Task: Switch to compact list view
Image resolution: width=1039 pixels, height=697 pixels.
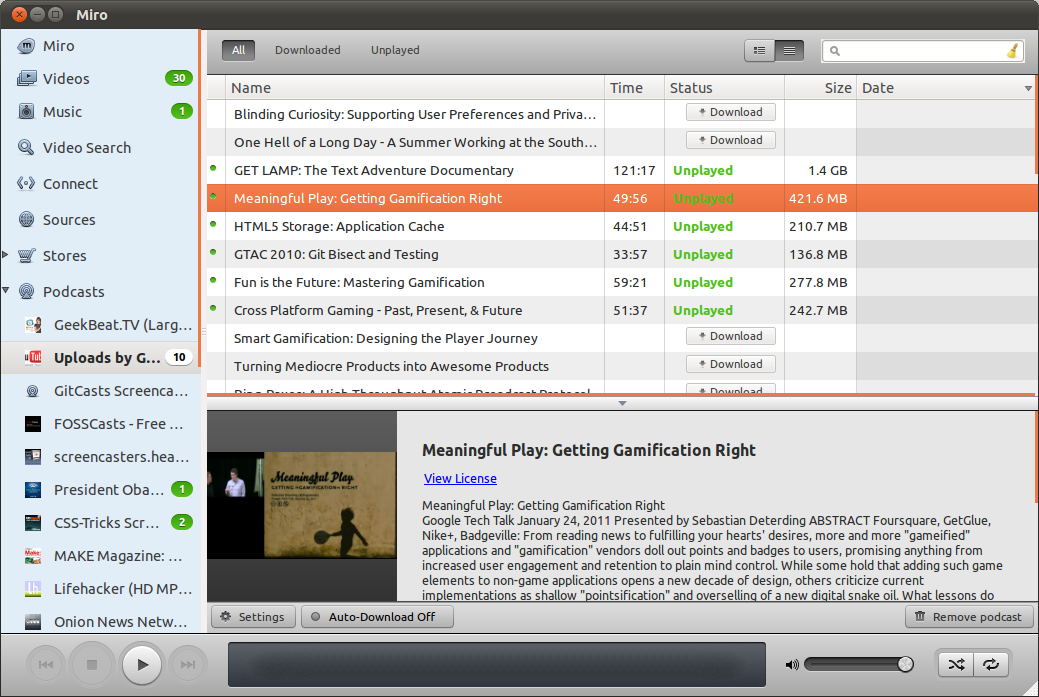Action: tap(789, 50)
